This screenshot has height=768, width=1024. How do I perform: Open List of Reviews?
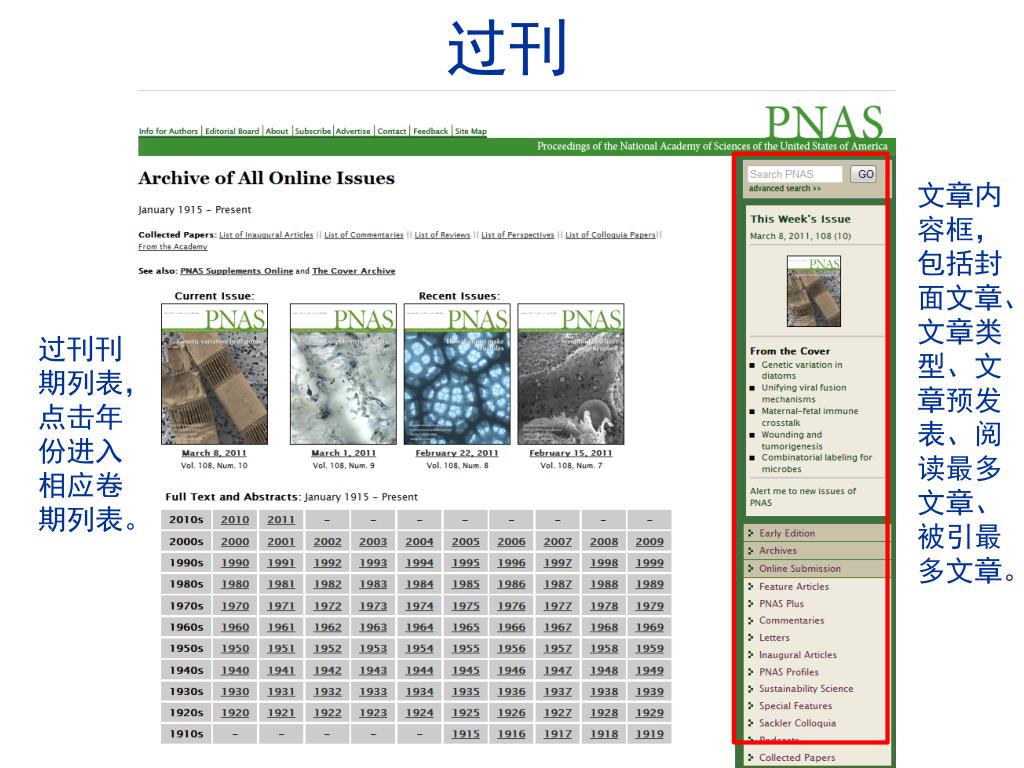pyautogui.click(x=442, y=235)
